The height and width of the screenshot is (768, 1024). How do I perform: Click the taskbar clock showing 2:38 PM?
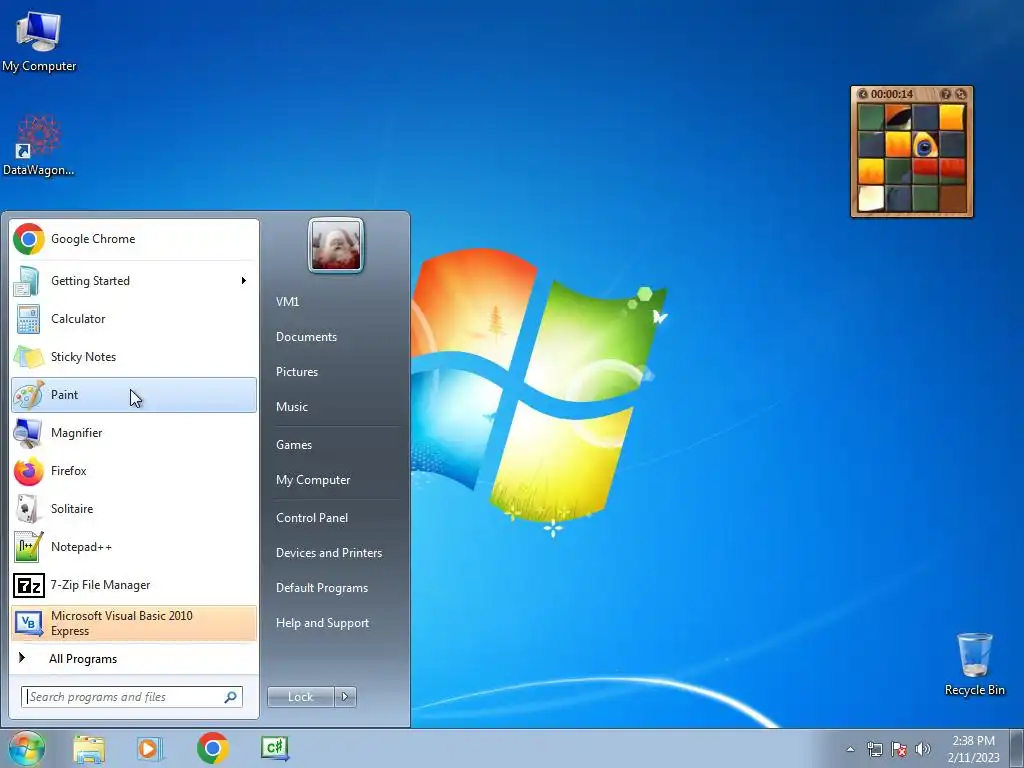point(973,748)
